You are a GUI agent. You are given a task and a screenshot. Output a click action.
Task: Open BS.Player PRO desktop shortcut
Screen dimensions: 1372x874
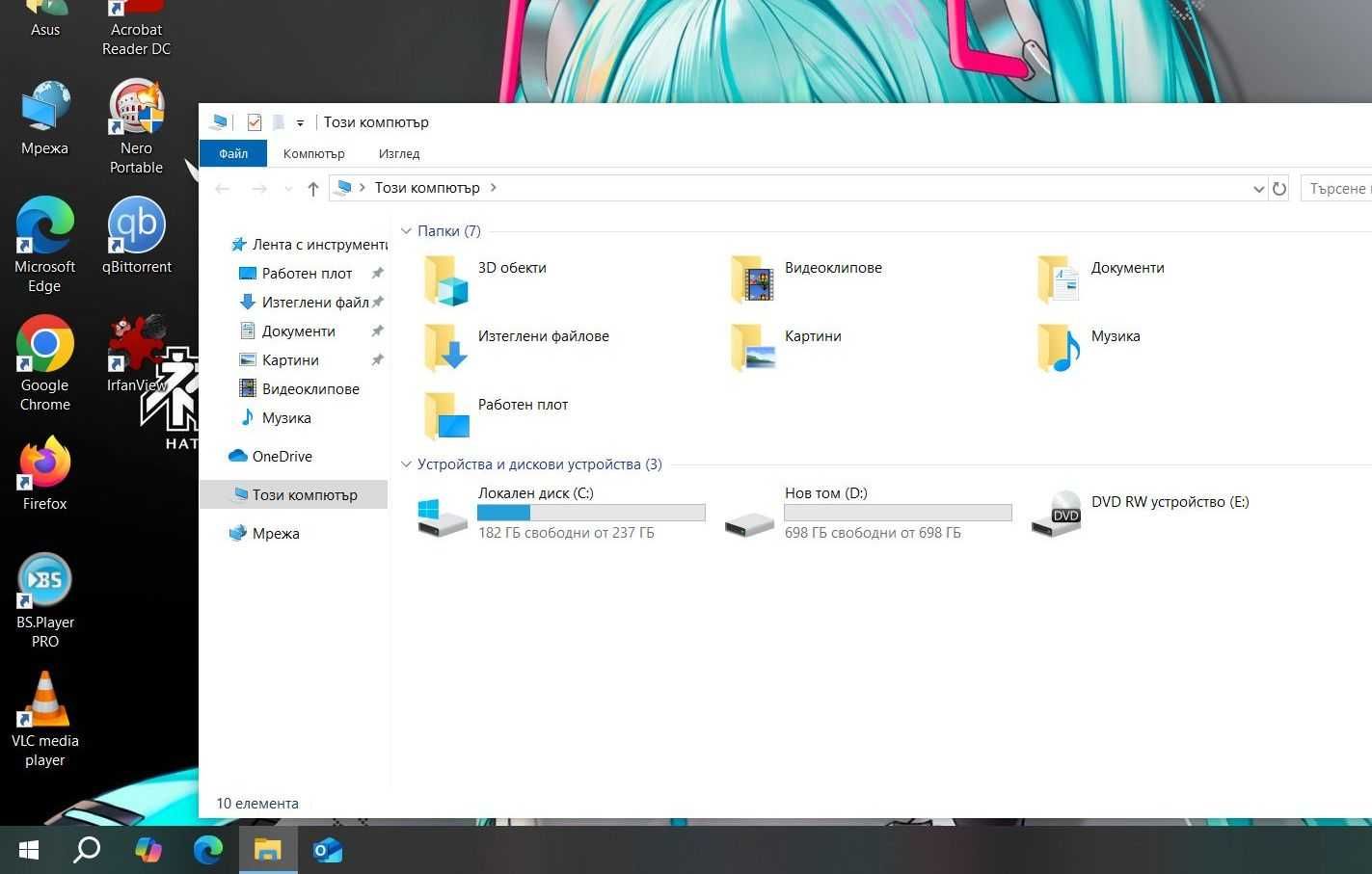[x=44, y=601]
